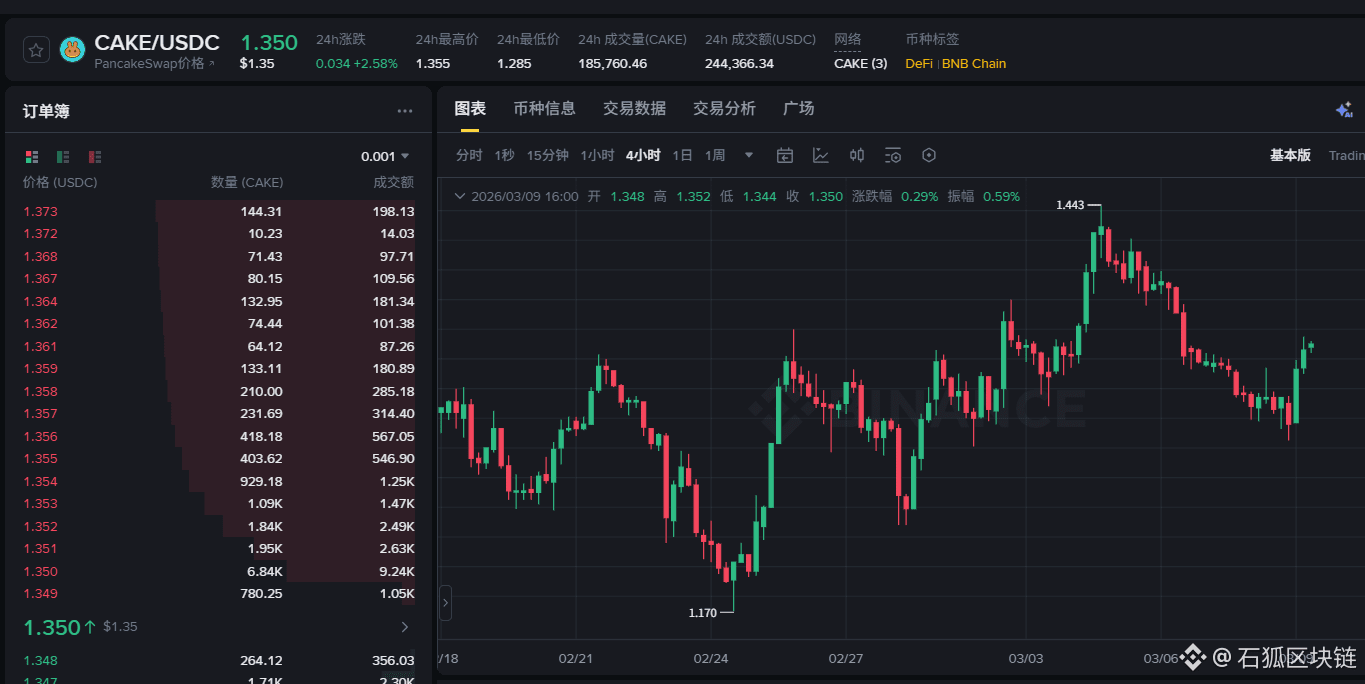Open the 交易数据 tab

pyautogui.click(x=634, y=108)
